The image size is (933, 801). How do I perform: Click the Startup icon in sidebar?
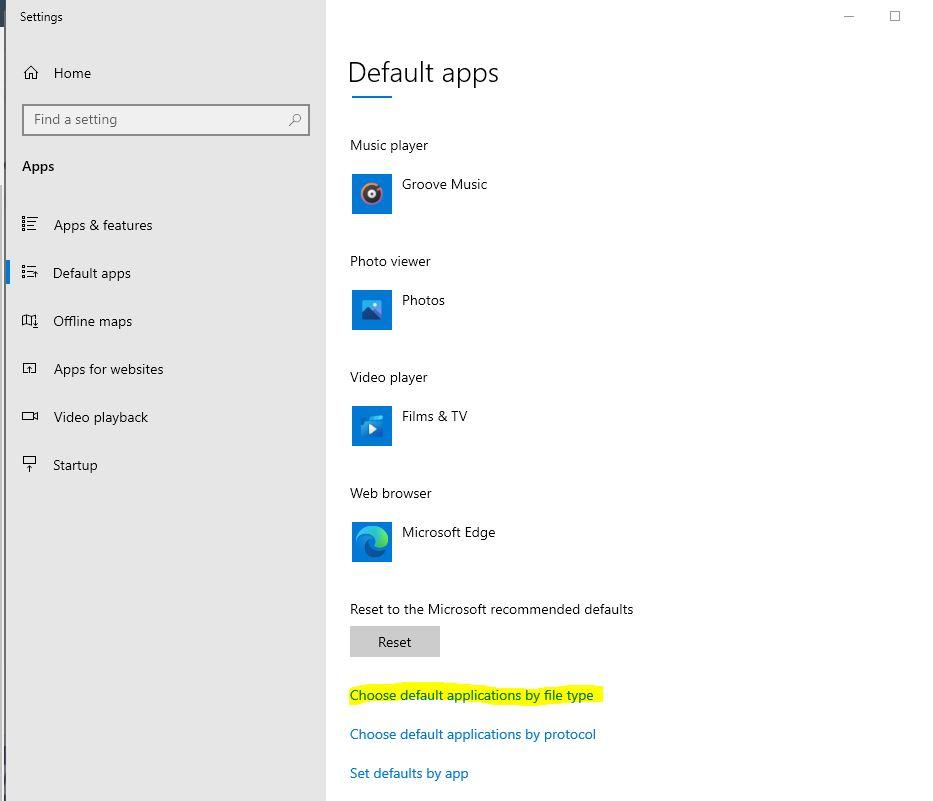(x=31, y=464)
